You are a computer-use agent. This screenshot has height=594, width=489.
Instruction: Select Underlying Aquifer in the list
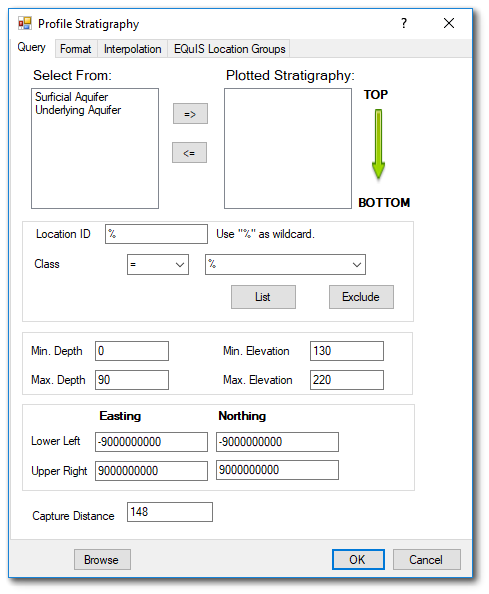78,110
